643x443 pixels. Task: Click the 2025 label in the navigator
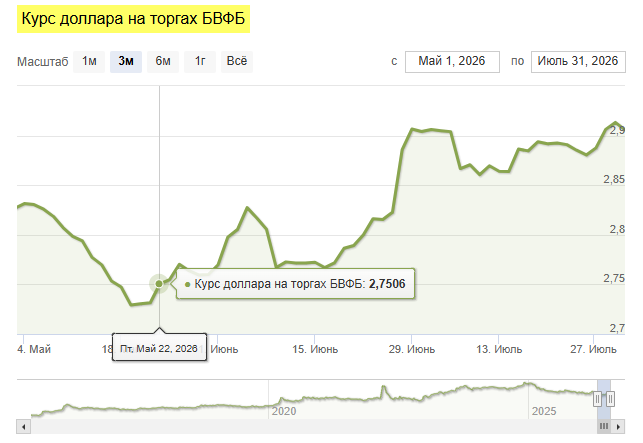[544, 411]
